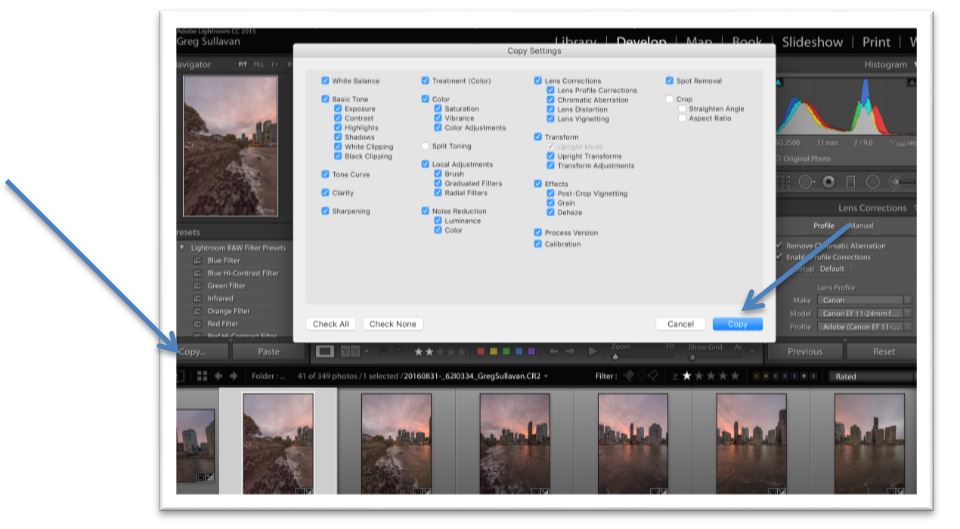
Task: Confirm with the blue Copy button
Action: pos(737,324)
